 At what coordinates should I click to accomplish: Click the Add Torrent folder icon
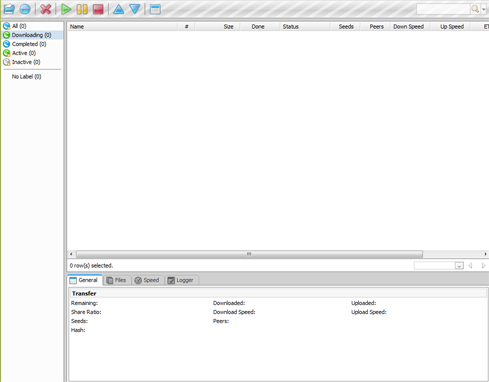click(x=9, y=9)
